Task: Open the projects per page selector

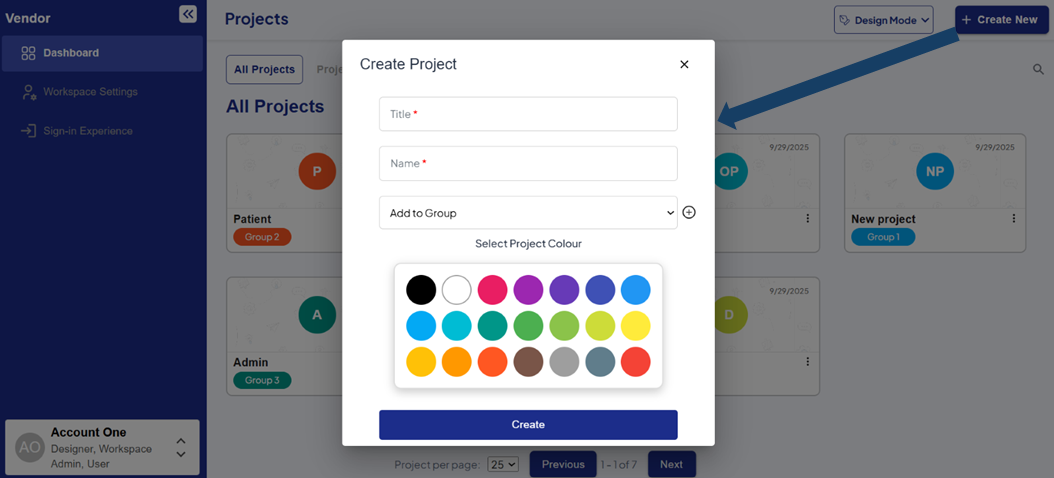Action: (503, 464)
